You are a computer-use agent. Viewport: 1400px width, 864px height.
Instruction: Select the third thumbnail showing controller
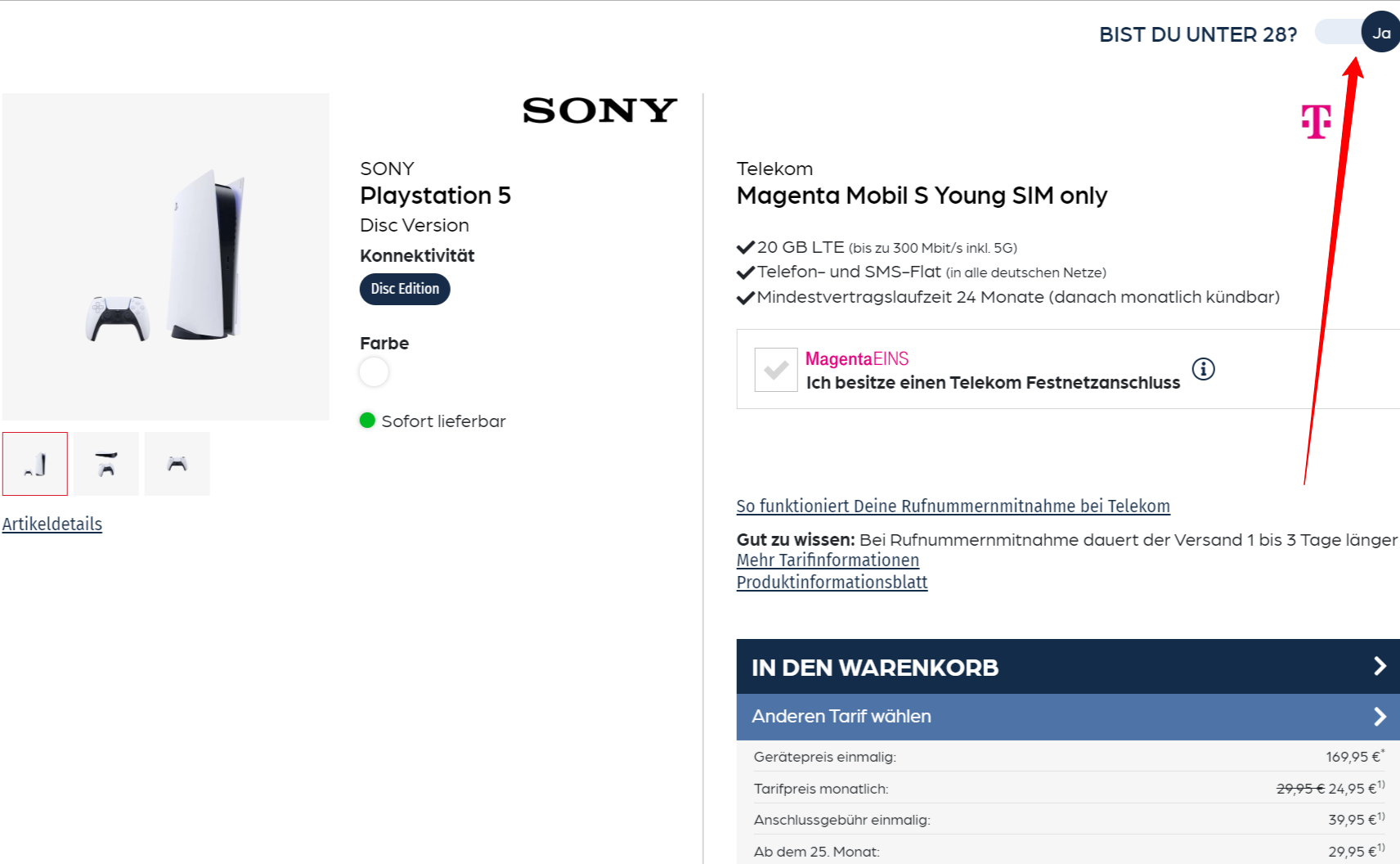177,464
